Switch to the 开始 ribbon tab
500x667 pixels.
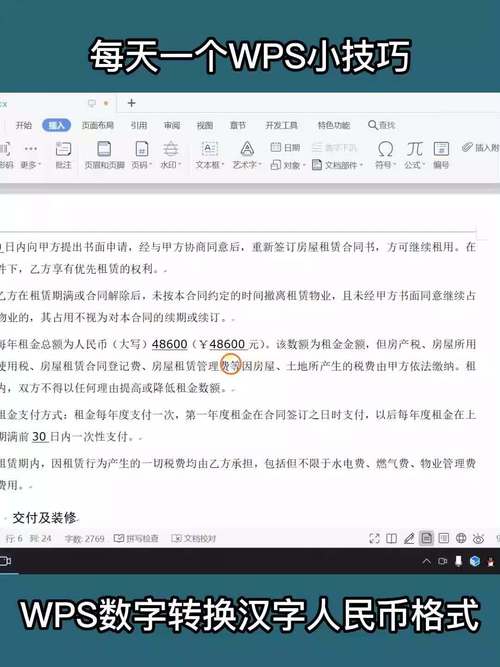[x=24, y=125]
